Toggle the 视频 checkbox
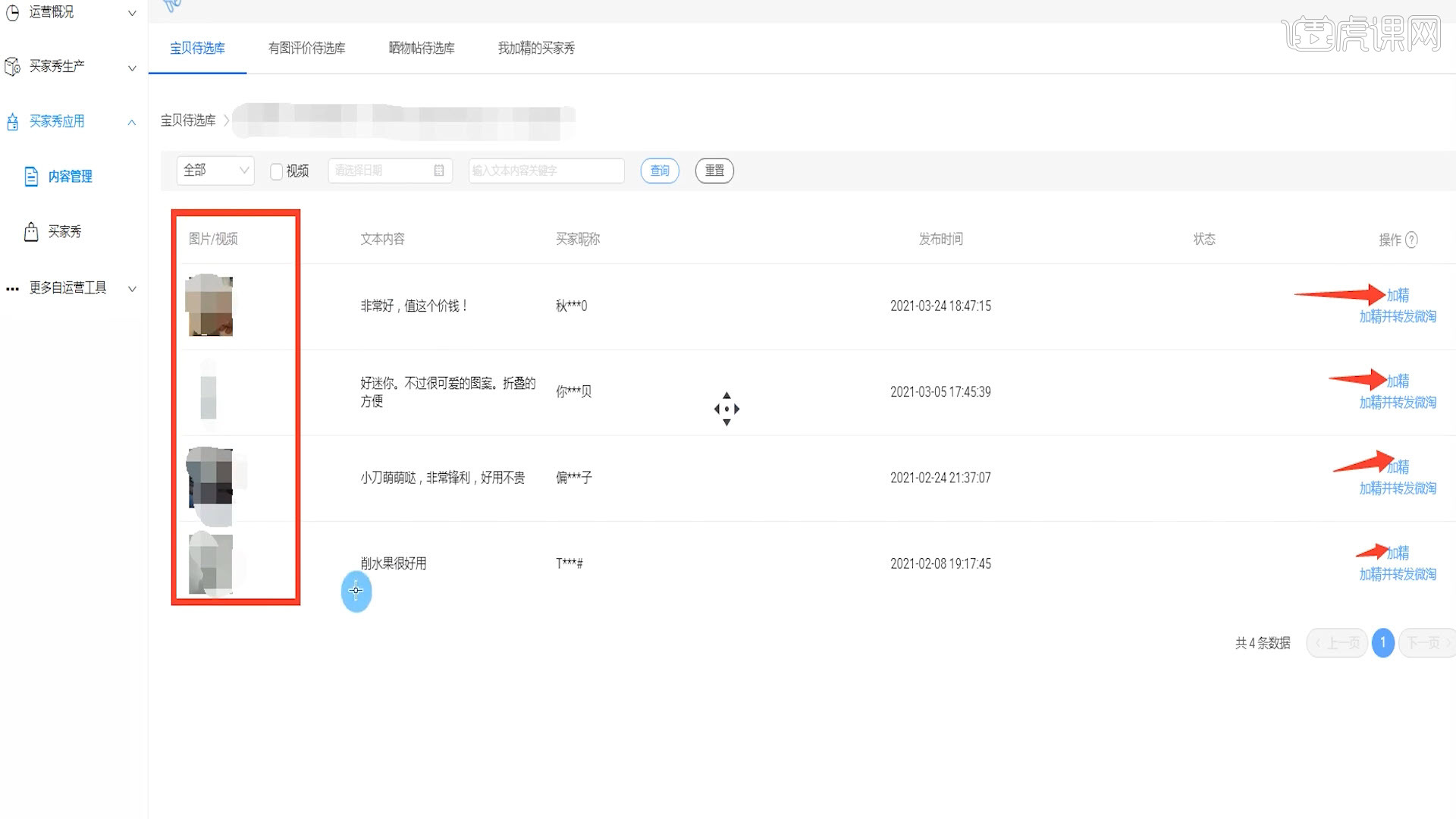The width and height of the screenshot is (1456, 819). pos(277,171)
